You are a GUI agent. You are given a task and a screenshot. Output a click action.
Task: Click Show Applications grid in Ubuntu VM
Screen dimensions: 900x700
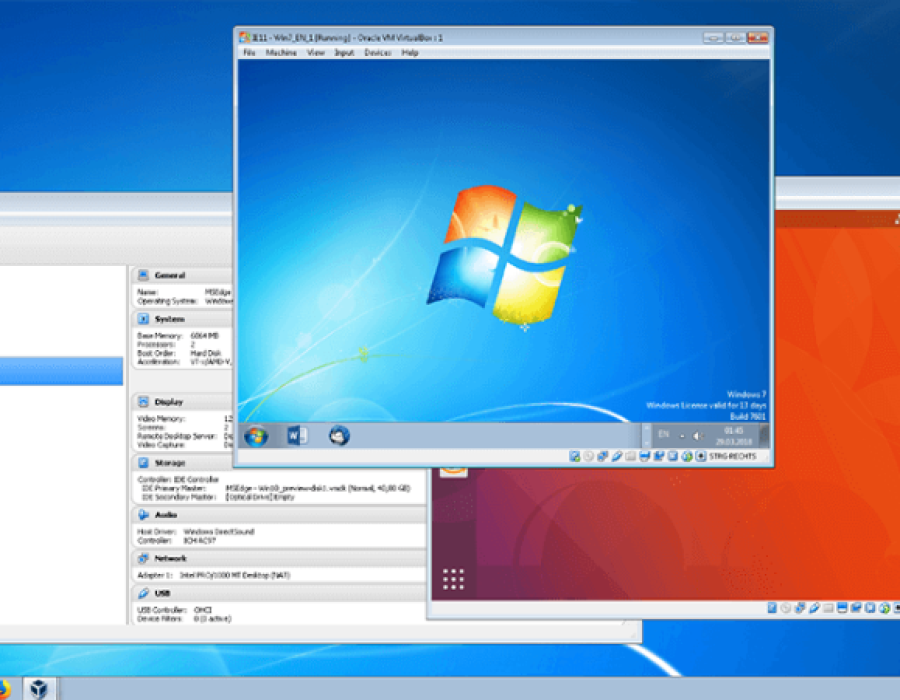click(x=453, y=580)
